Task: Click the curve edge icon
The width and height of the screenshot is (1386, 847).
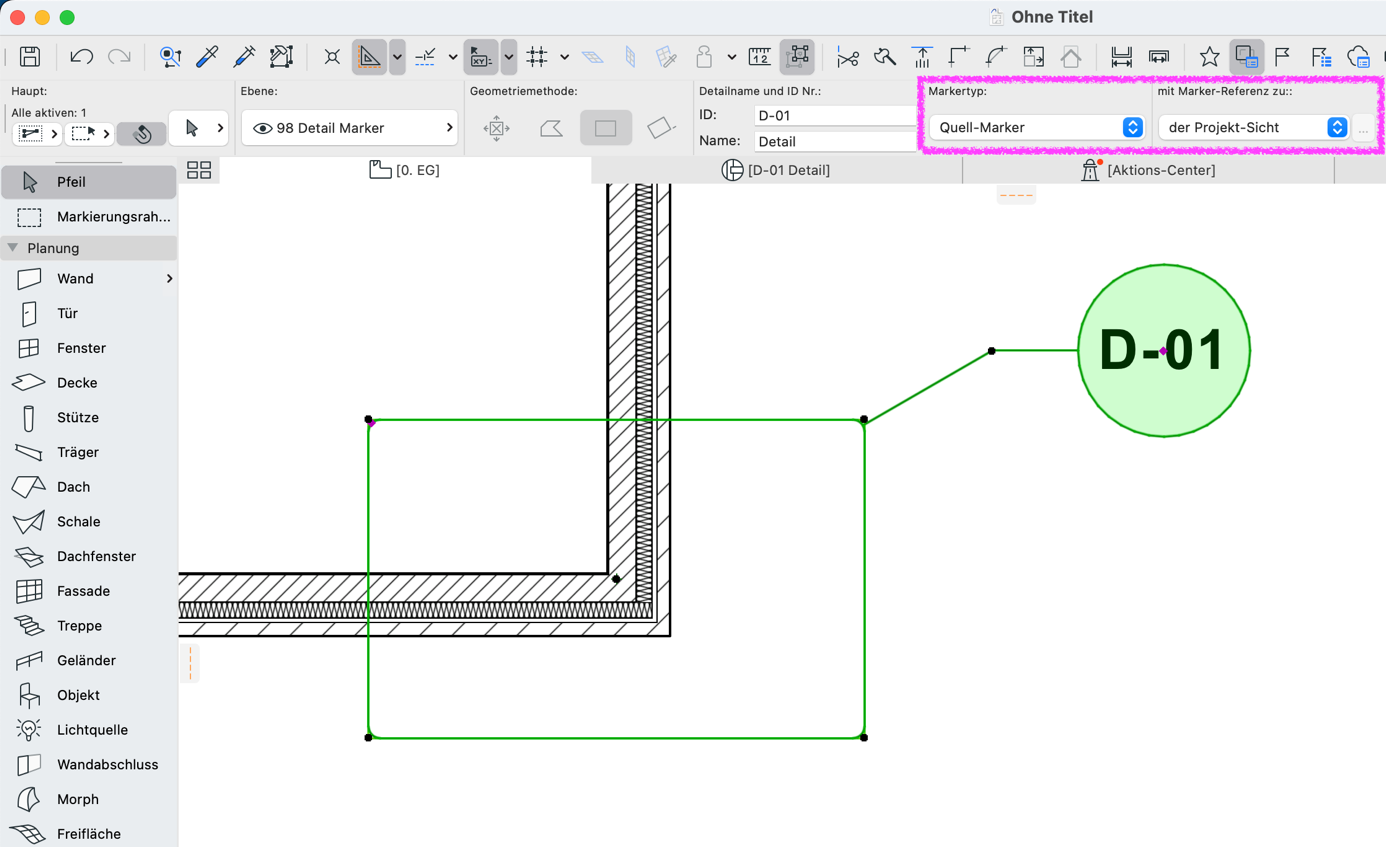Action: [x=996, y=57]
